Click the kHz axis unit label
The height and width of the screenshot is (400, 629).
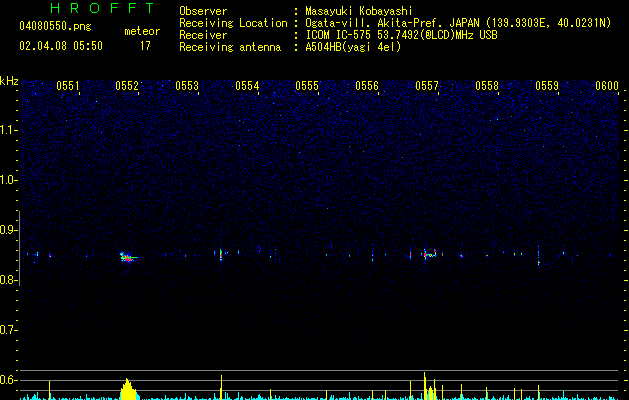point(9,81)
